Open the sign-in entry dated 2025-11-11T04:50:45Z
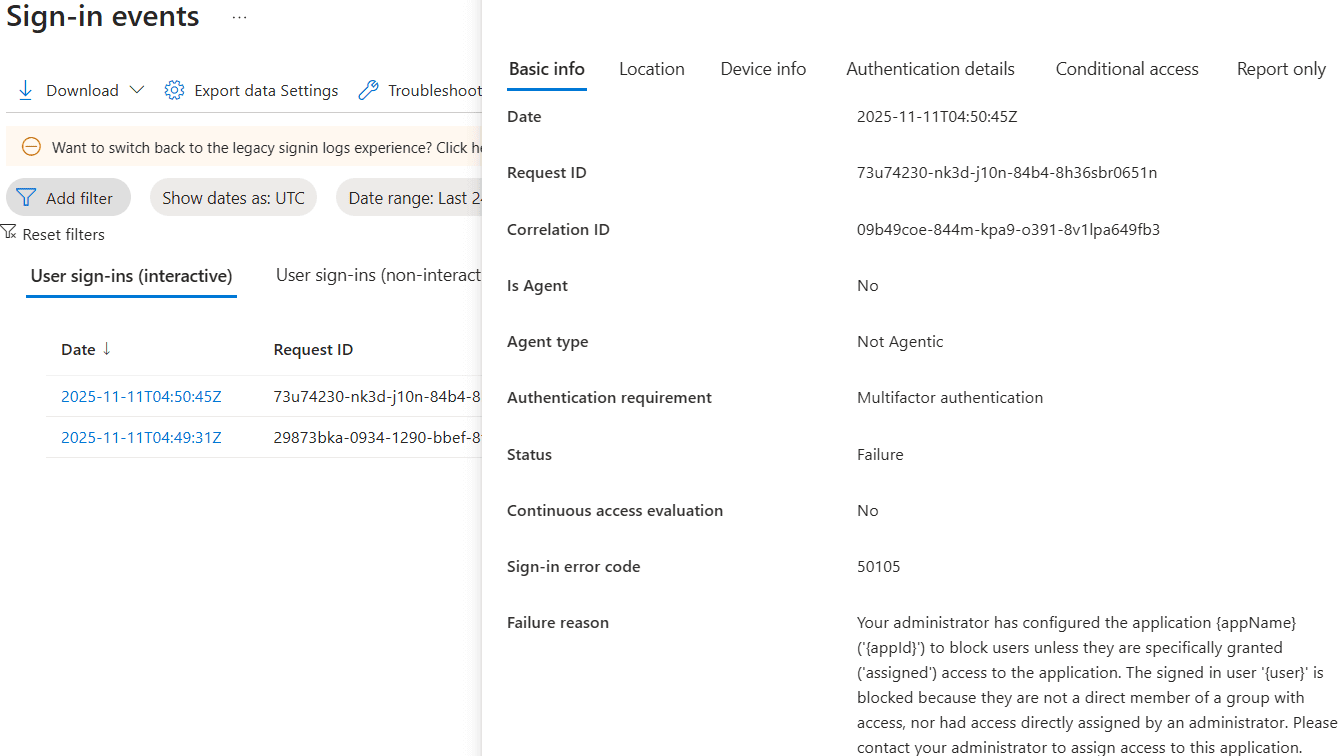The image size is (1338, 756). tap(141, 396)
